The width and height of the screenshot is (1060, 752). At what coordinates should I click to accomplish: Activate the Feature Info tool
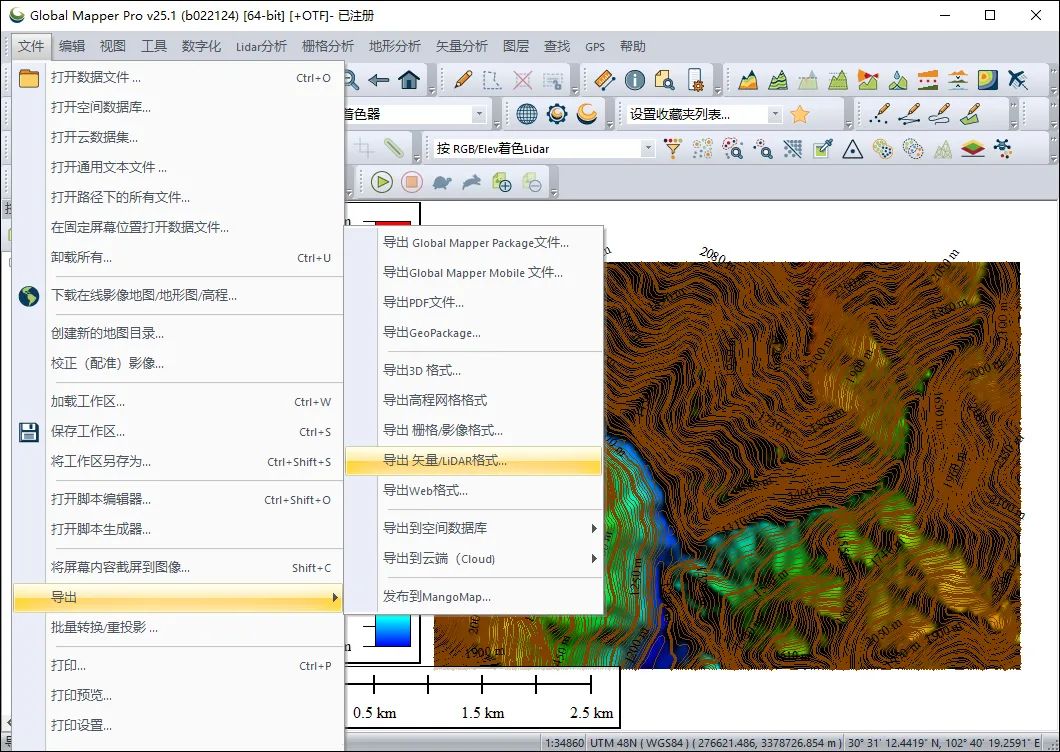[635, 80]
